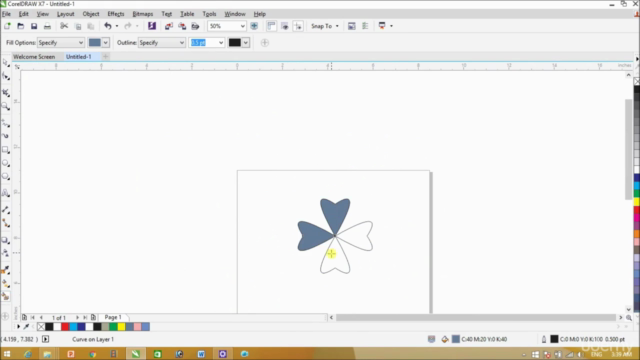Click the Import icon in the standard toolbar

pos(169,26)
